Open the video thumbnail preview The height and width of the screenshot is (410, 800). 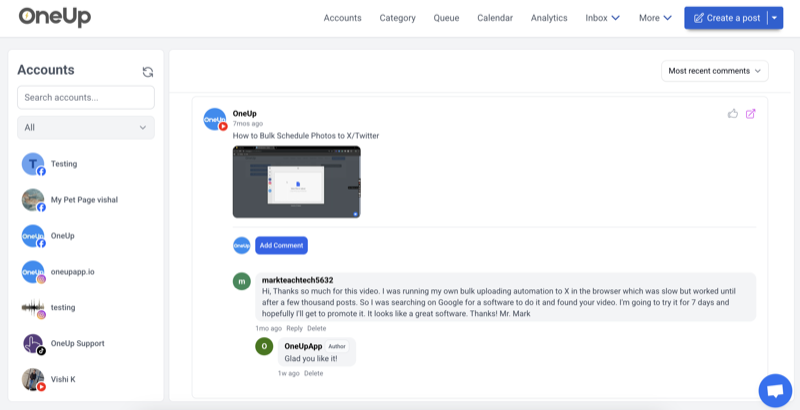point(296,182)
